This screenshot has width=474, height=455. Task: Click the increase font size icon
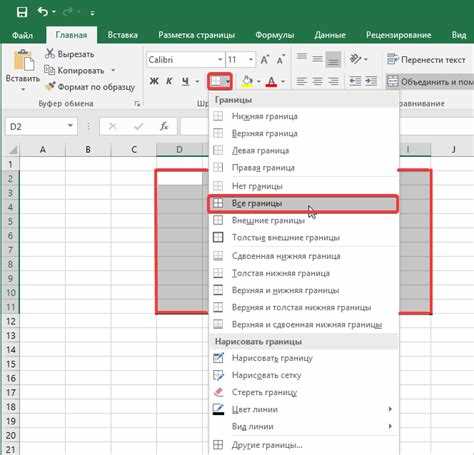click(265, 60)
